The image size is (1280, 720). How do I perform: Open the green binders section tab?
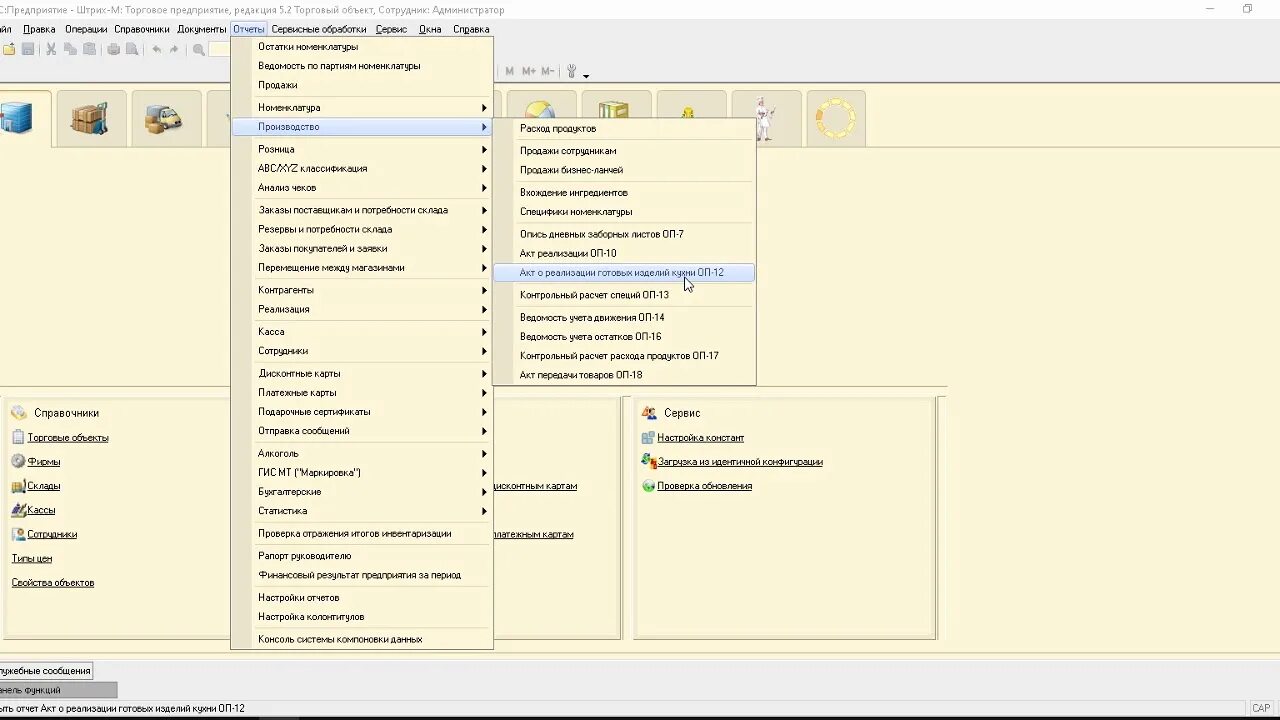click(616, 105)
